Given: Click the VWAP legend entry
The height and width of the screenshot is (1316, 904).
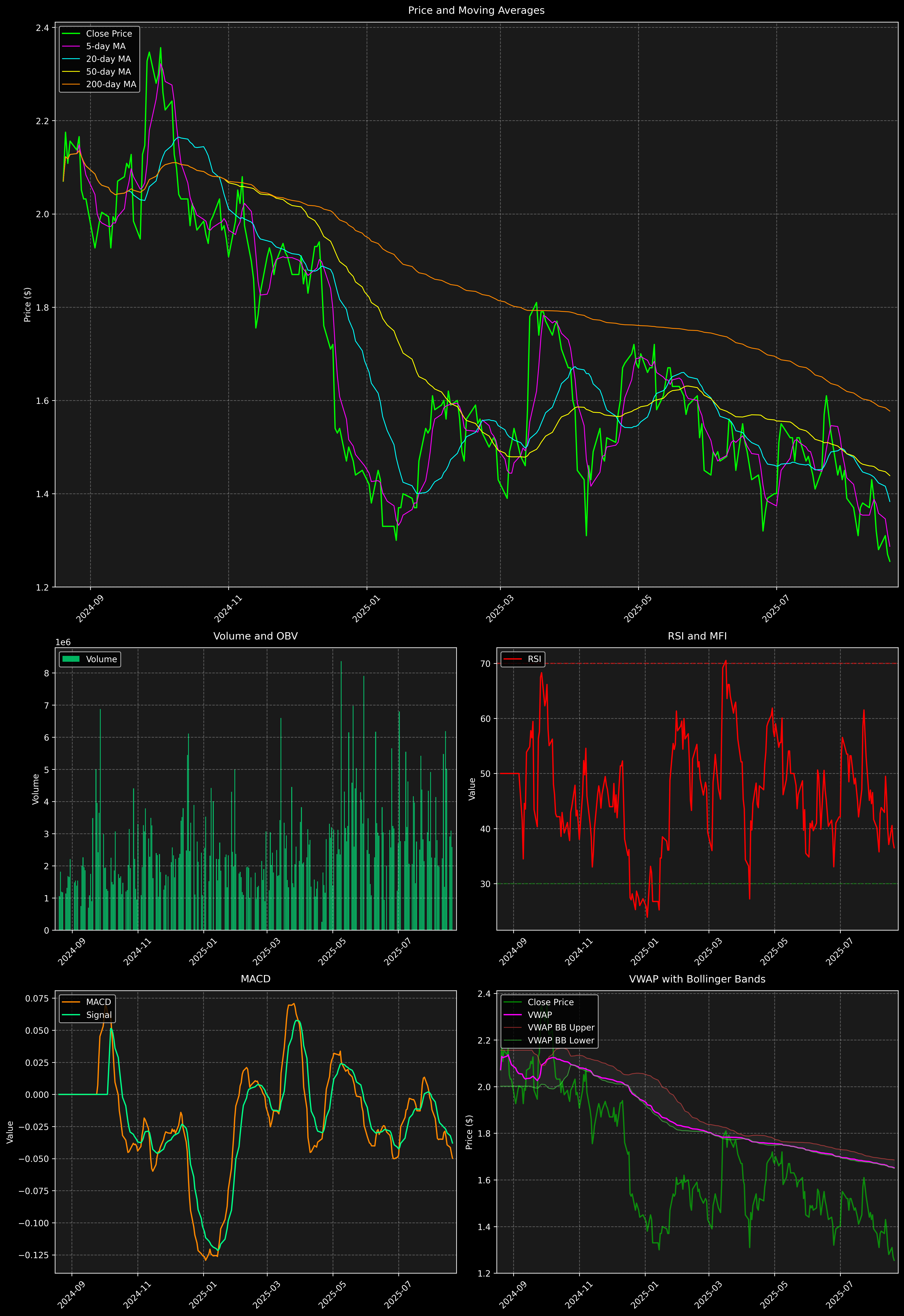Looking at the screenshot, I should [x=540, y=1015].
